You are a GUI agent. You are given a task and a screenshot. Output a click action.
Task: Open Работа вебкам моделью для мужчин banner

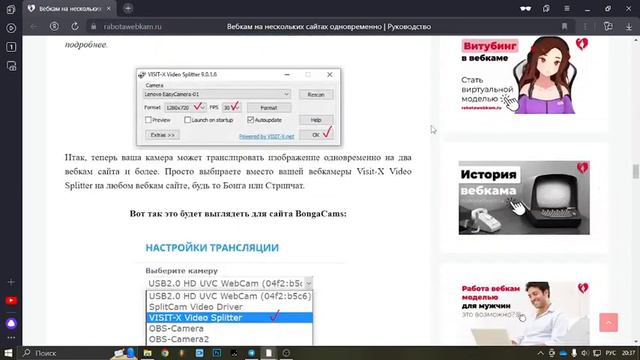(524, 313)
